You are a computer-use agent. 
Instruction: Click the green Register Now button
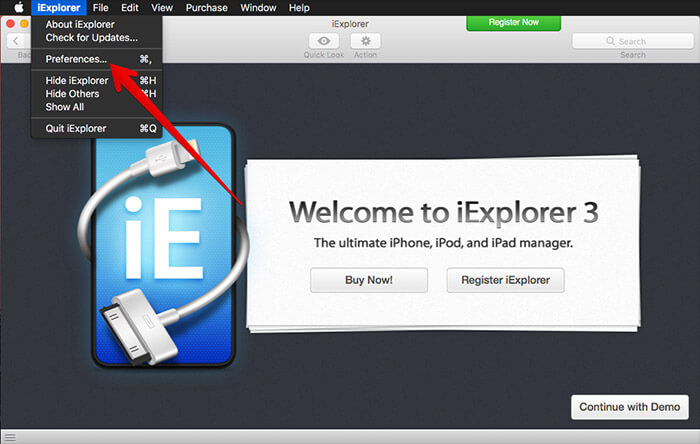[x=513, y=23]
